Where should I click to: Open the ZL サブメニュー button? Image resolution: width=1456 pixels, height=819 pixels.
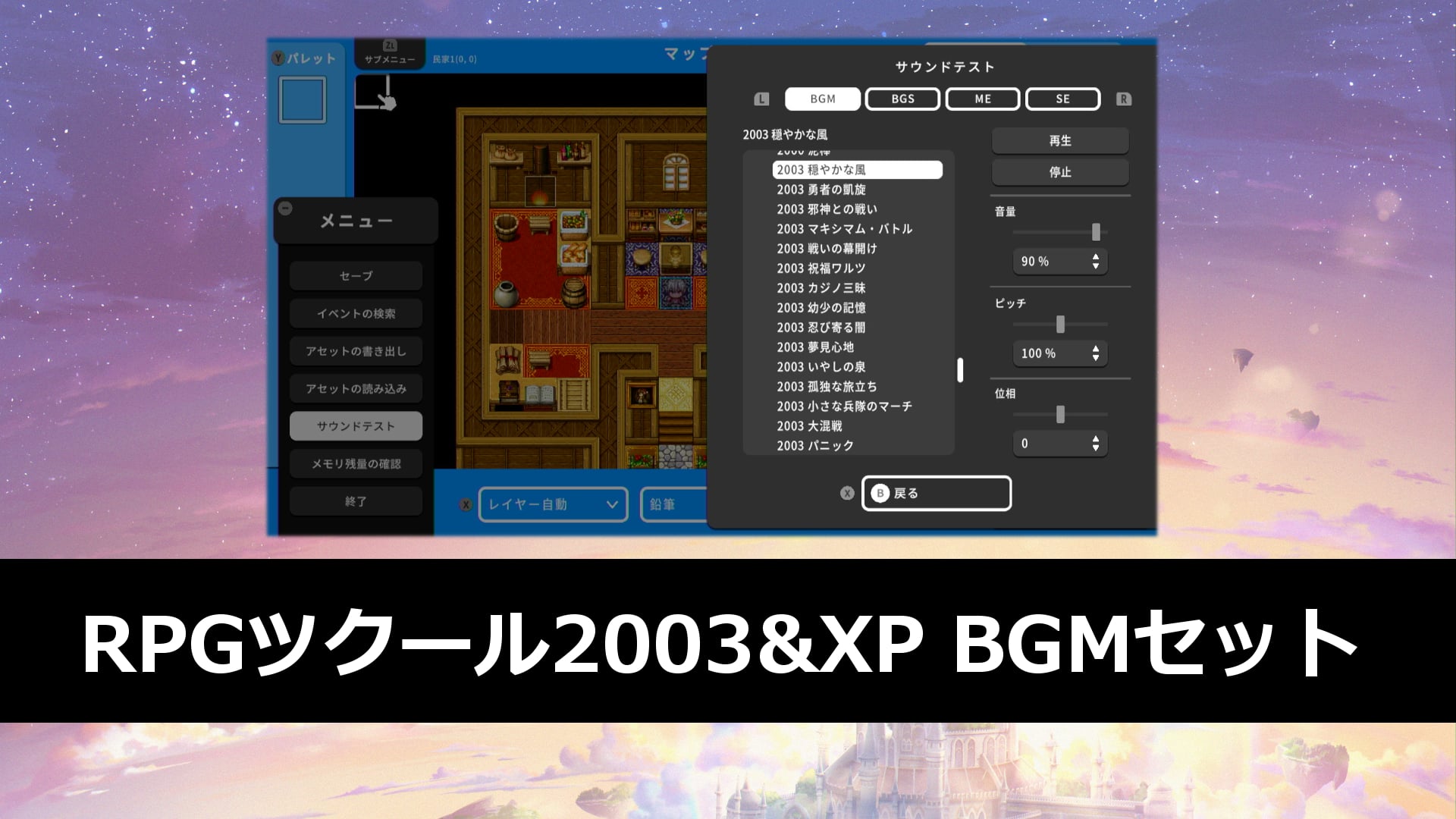(390, 53)
